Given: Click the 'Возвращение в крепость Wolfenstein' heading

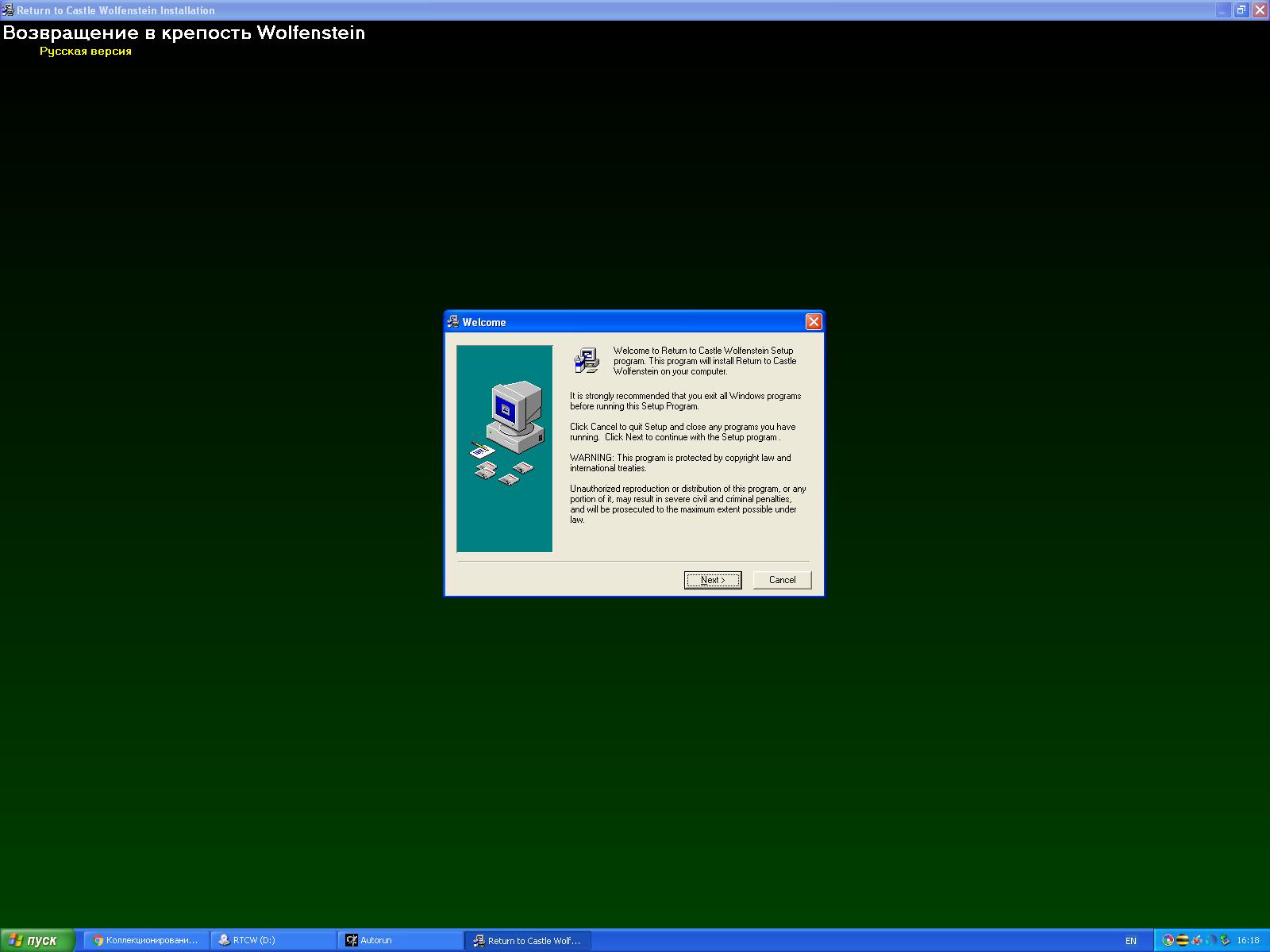Looking at the screenshot, I should pos(184,33).
